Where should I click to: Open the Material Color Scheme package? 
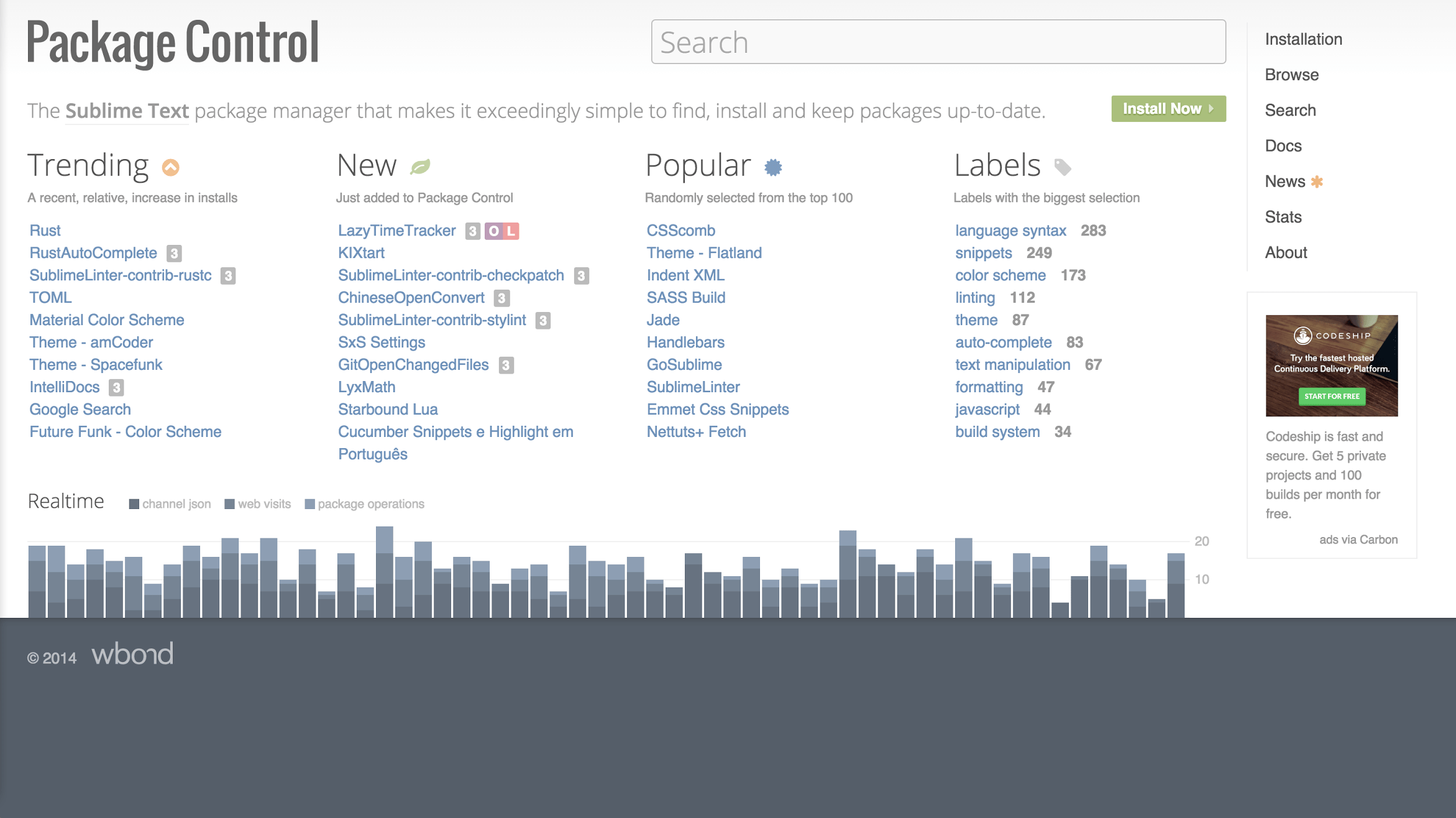point(106,320)
